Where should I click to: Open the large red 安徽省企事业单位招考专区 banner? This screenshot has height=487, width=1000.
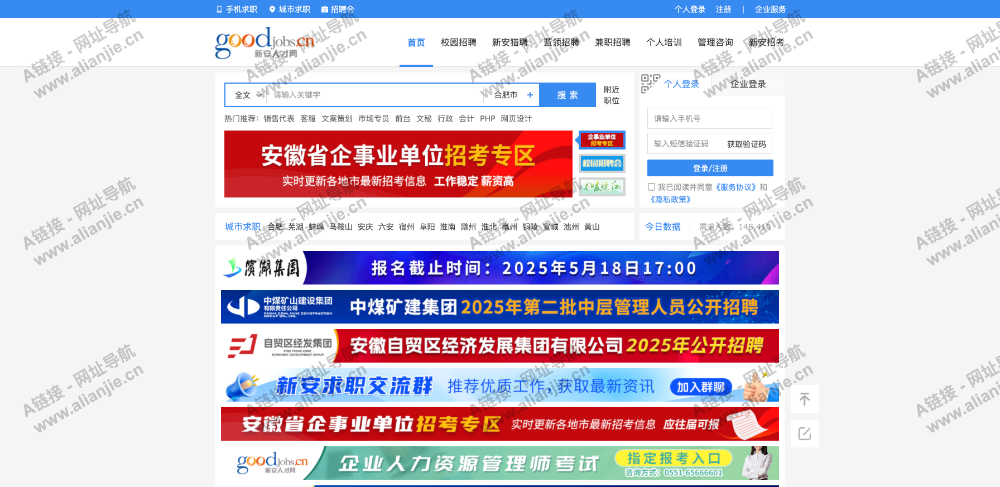click(399, 164)
